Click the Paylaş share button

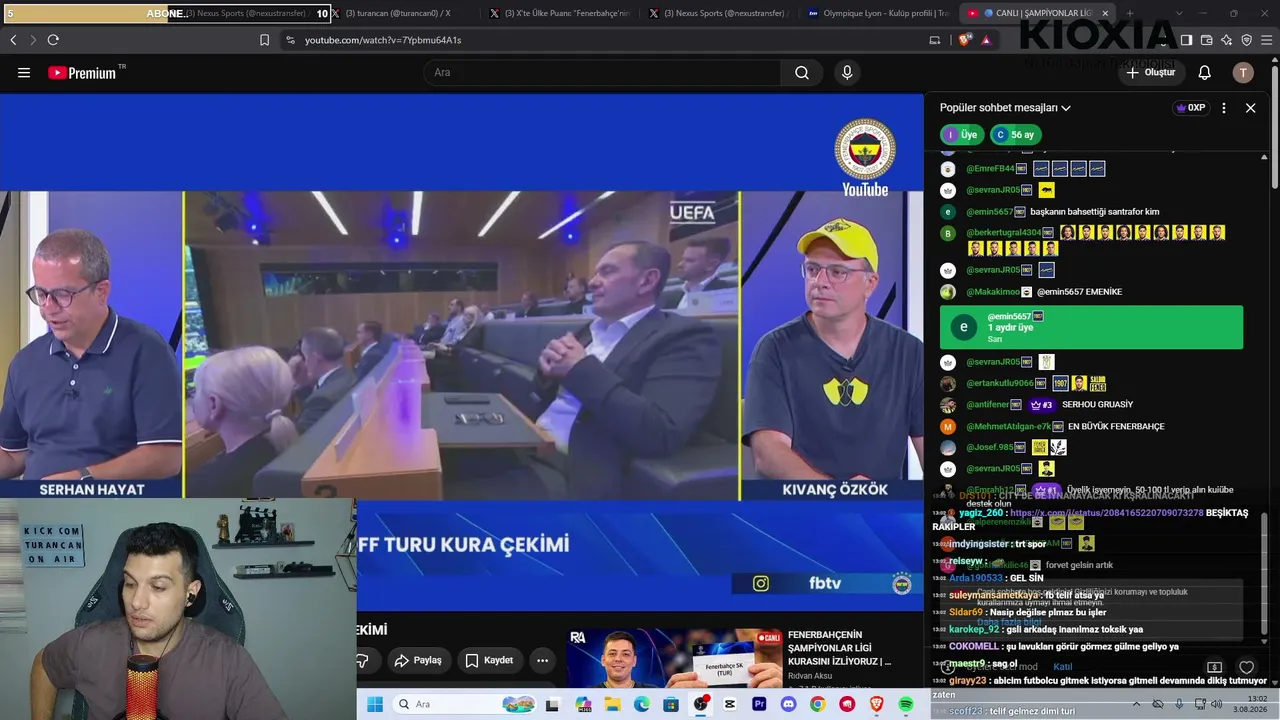tap(418, 661)
